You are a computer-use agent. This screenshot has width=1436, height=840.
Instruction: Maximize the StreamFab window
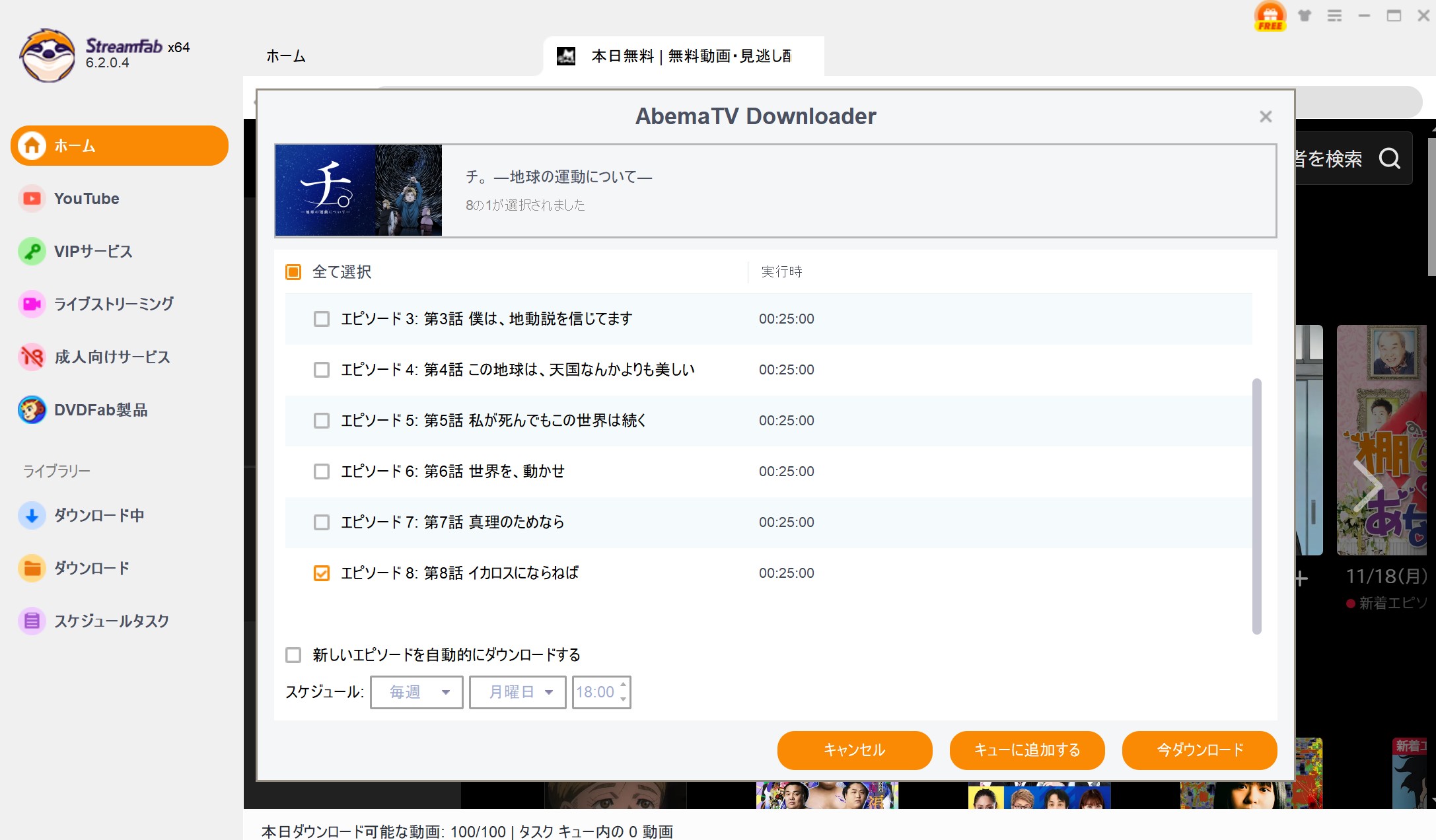coord(1394,15)
